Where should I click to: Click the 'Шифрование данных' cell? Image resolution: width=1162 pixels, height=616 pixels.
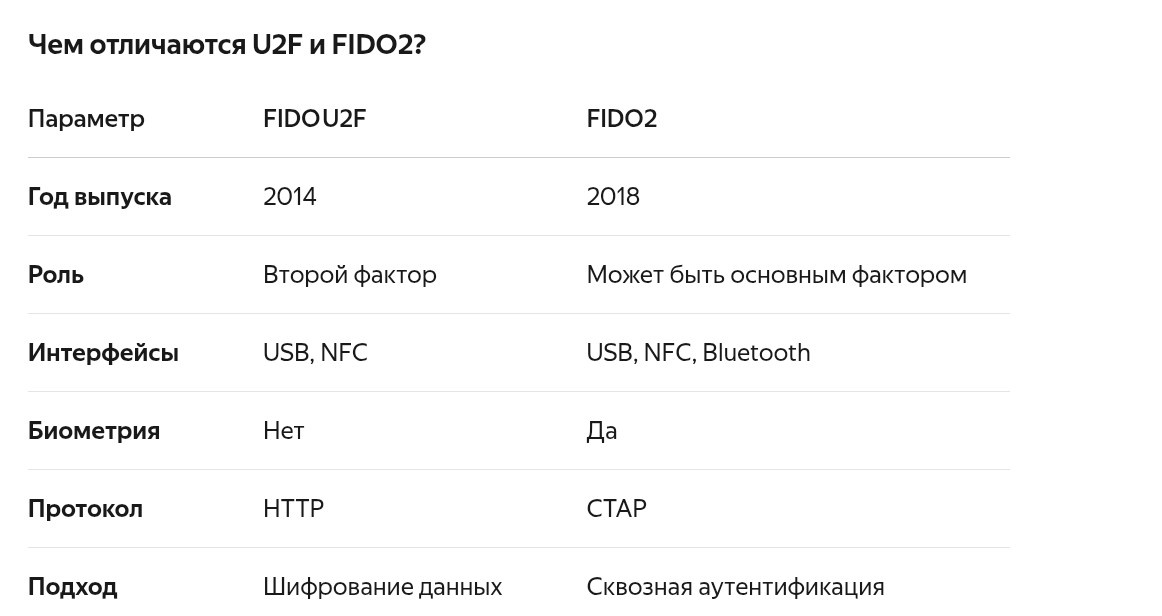tap(382, 587)
